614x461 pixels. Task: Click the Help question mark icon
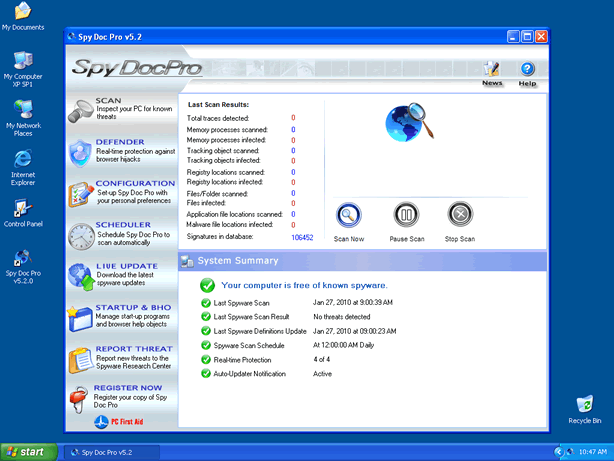527,71
